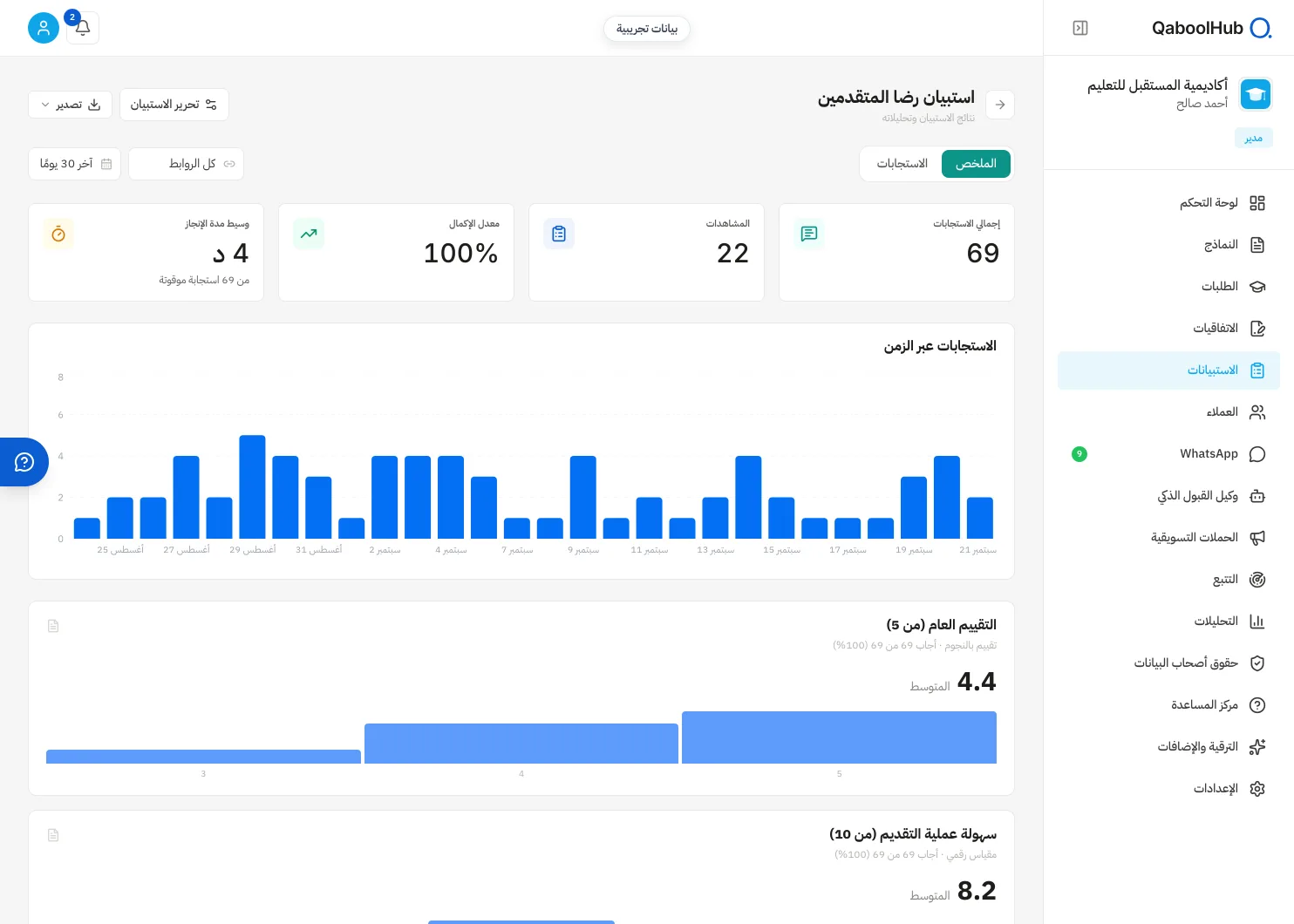Open the notifications bell

click(x=83, y=28)
